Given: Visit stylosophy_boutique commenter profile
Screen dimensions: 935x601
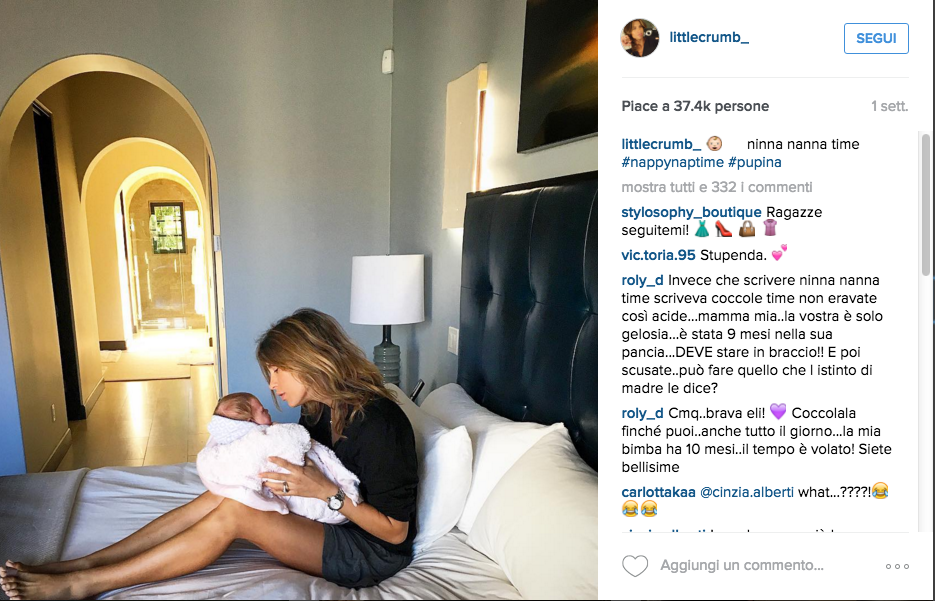Looking at the screenshot, I should 691,212.
